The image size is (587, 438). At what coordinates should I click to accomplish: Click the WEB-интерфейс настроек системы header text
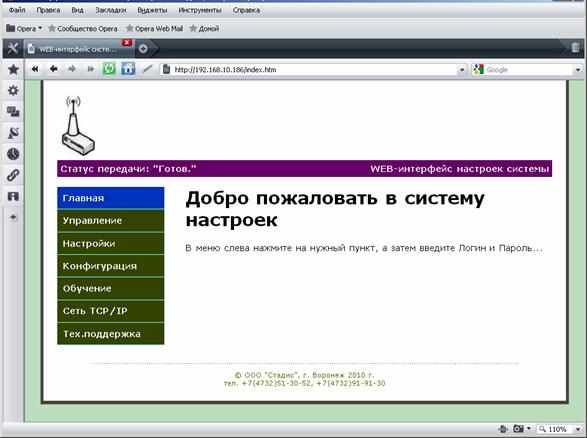point(460,169)
